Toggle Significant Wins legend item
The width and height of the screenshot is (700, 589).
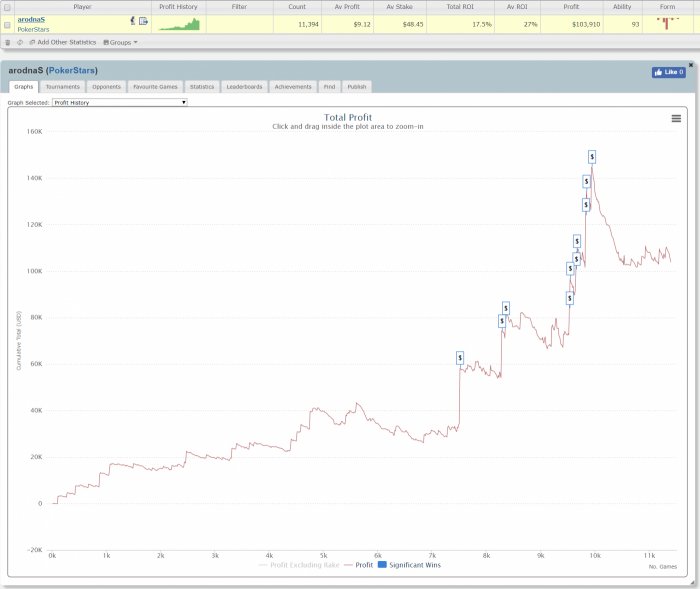406,565
